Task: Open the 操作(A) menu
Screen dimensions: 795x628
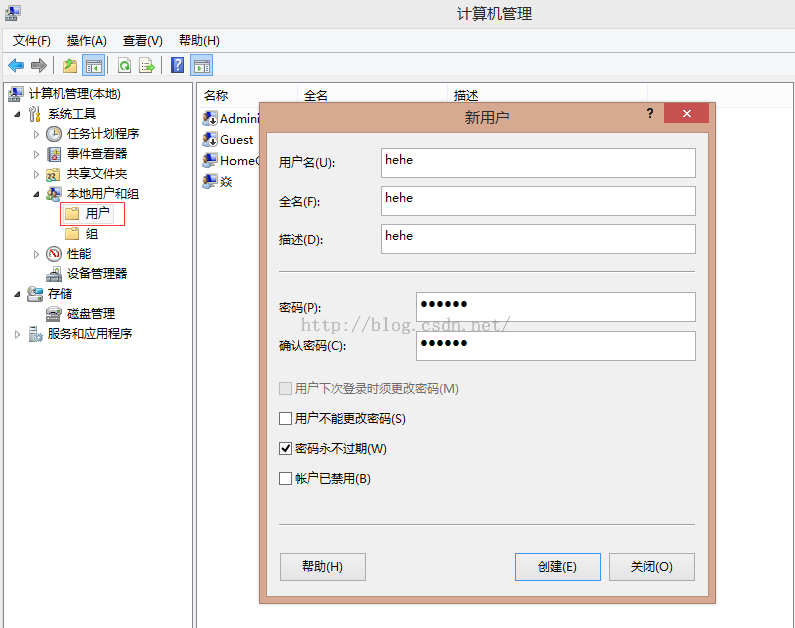Action: [87, 41]
